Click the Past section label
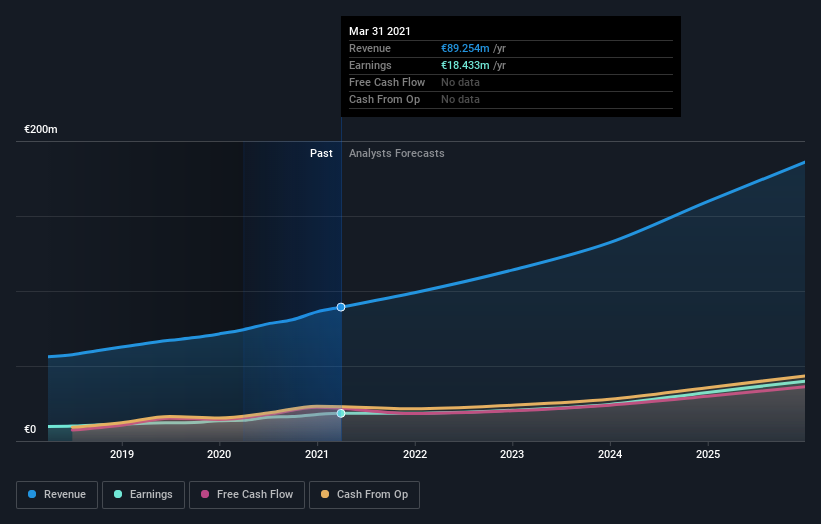The height and width of the screenshot is (524, 821). click(321, 153)
